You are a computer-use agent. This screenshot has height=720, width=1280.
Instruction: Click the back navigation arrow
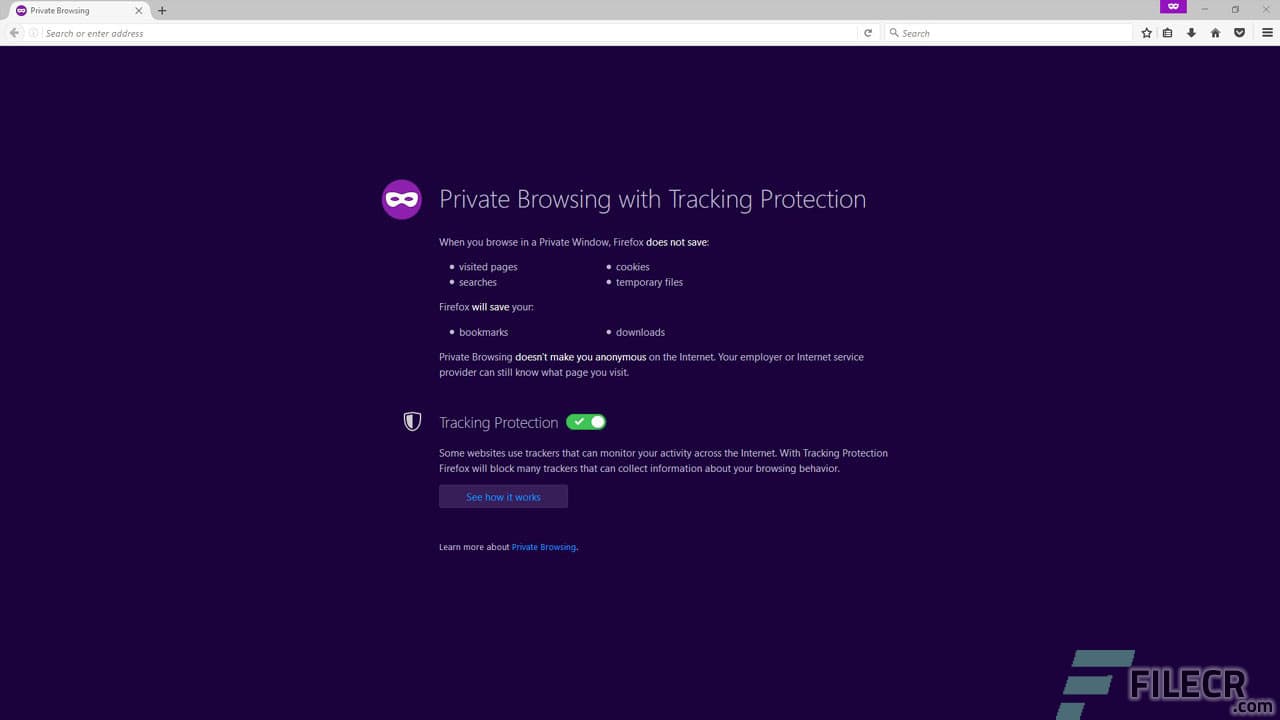tap(13, 32)
